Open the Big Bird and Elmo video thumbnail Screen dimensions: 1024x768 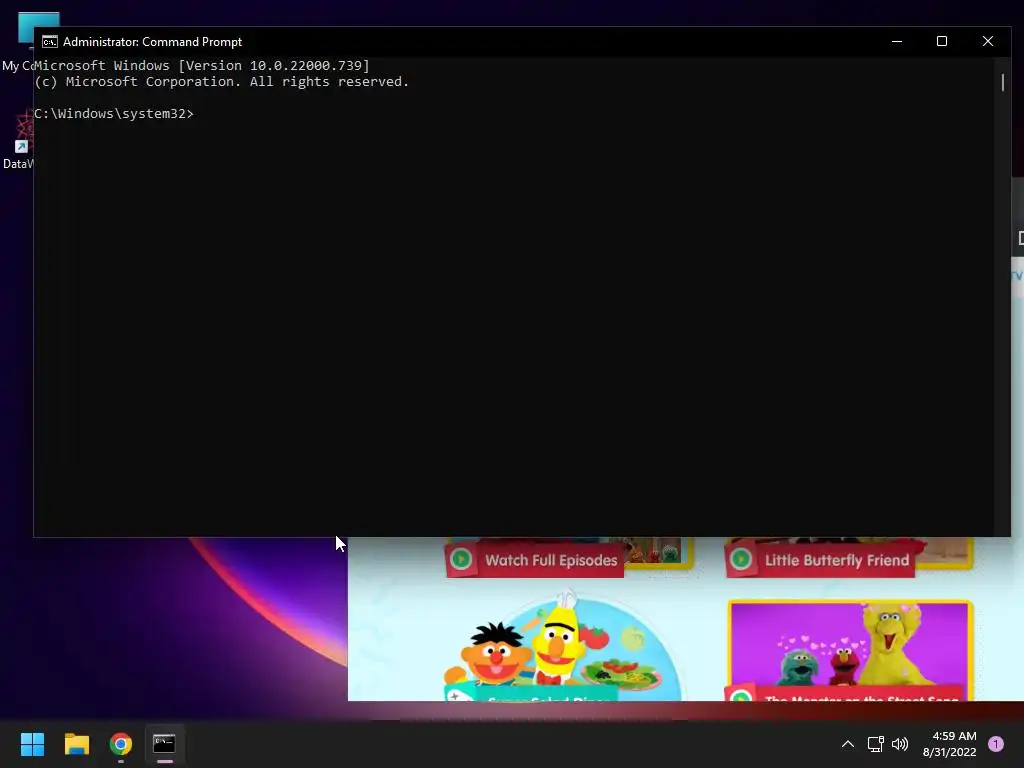(850, 650)
